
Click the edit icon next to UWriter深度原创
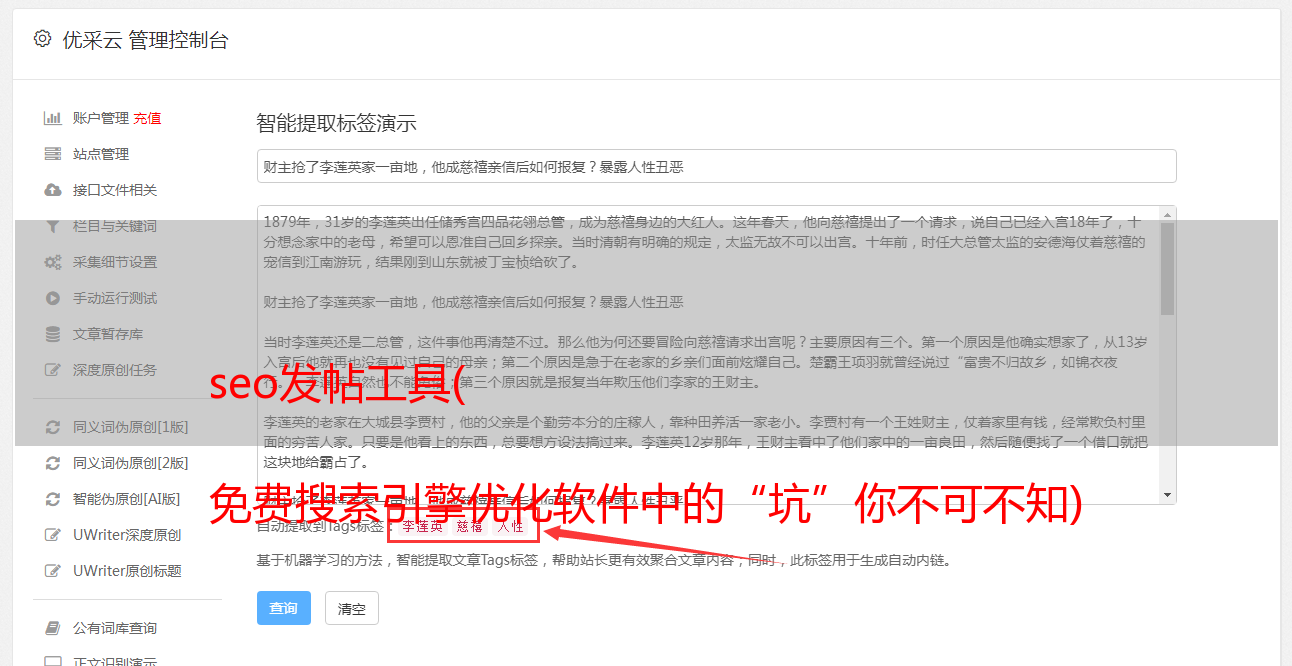53,535
